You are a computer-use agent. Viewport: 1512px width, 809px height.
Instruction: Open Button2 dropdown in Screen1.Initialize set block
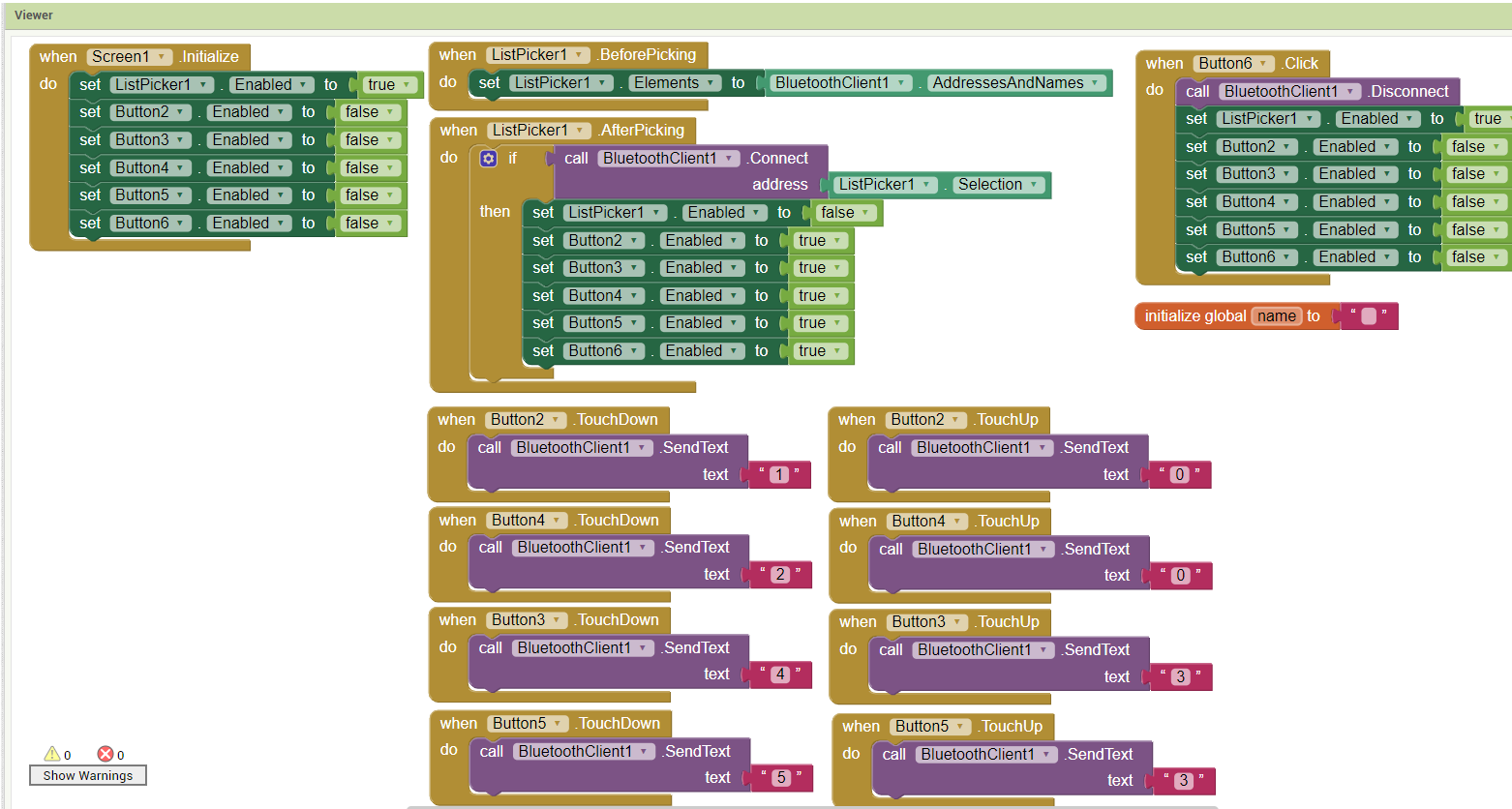click(x=150, y=111)
